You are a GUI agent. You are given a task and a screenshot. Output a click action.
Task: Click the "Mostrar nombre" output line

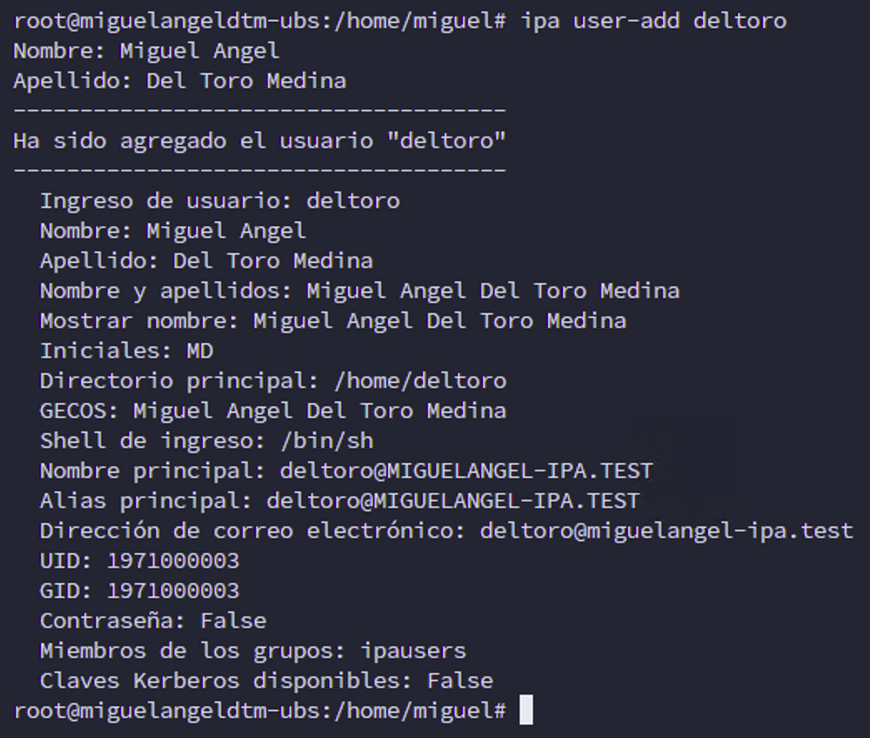(x=333, y=320)
